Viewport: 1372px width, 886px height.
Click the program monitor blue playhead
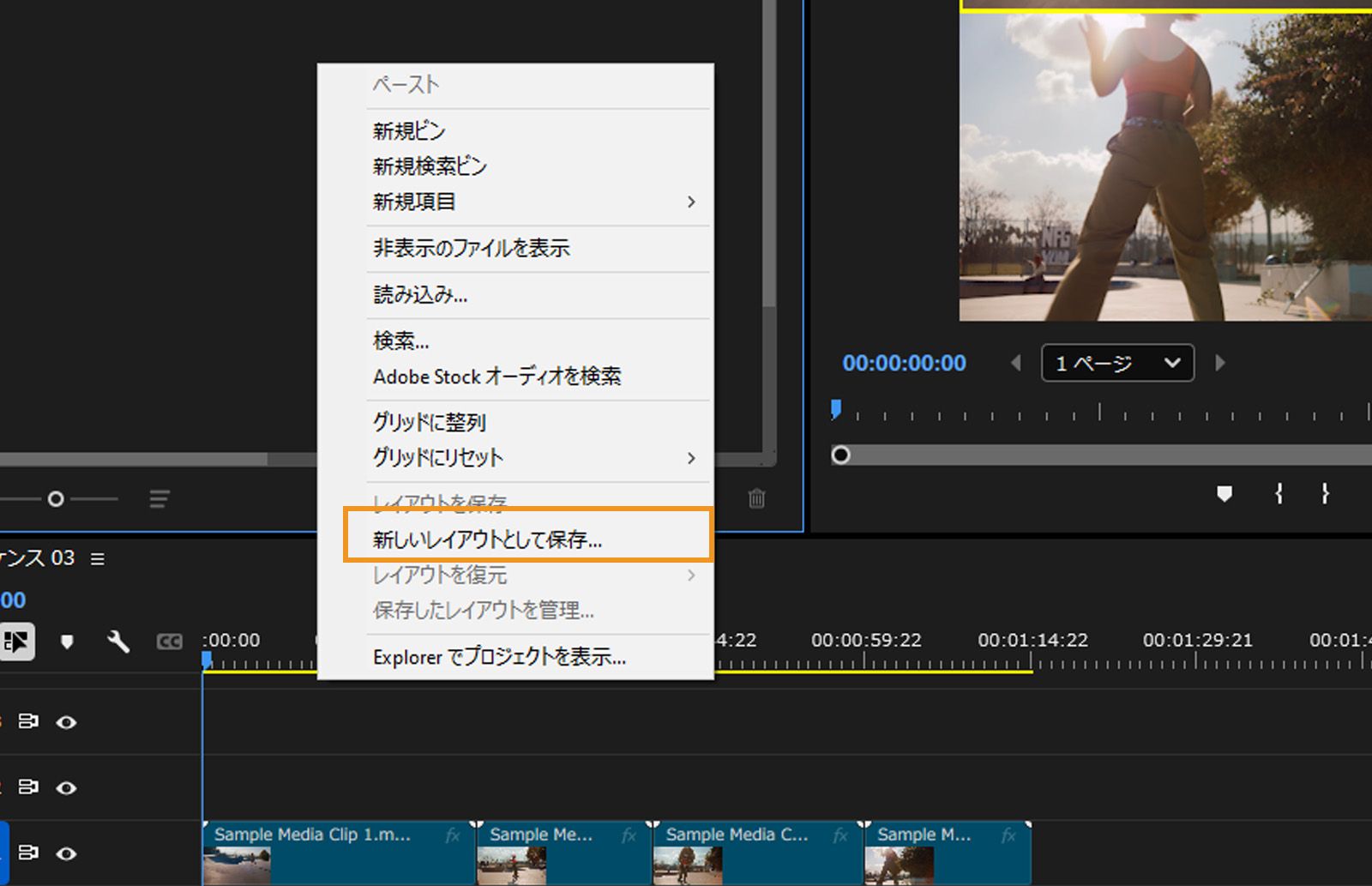[836, 409]
